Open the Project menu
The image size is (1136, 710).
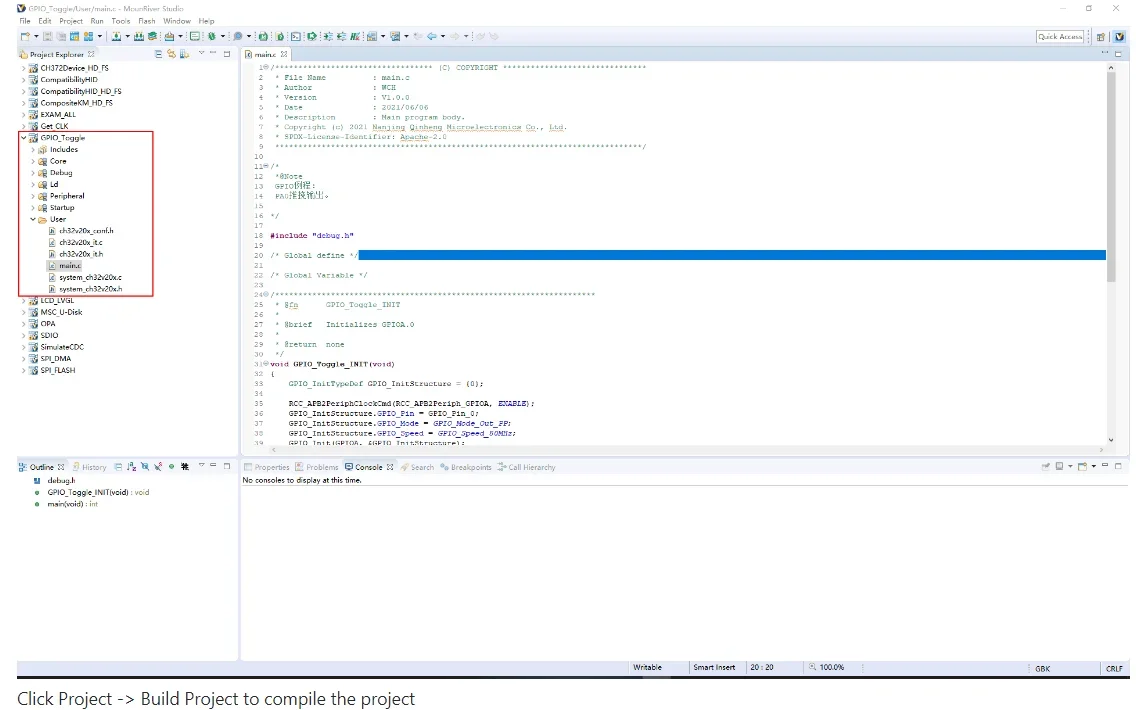(71, 21)
